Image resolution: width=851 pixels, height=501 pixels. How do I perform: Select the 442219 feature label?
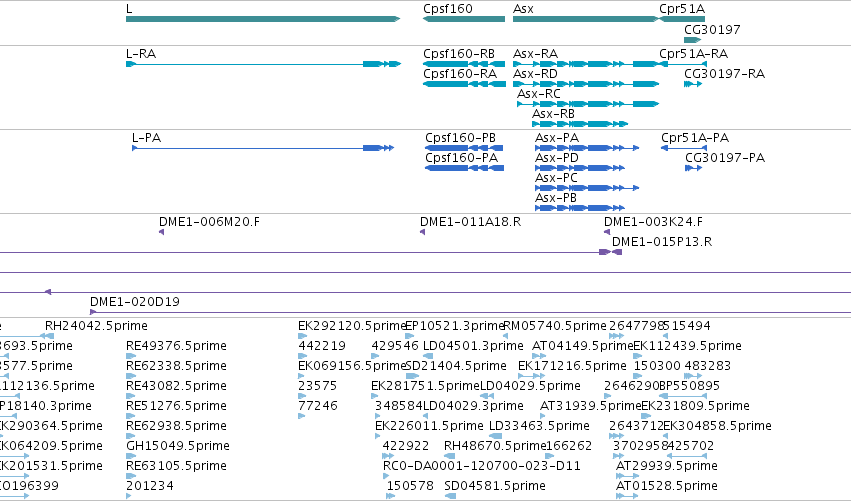point(322,346)
